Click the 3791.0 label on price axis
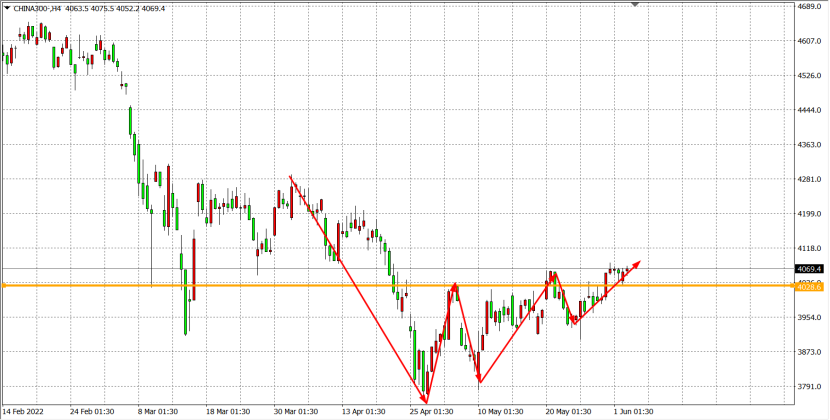The image size is (830, 420). coord(809,387)
